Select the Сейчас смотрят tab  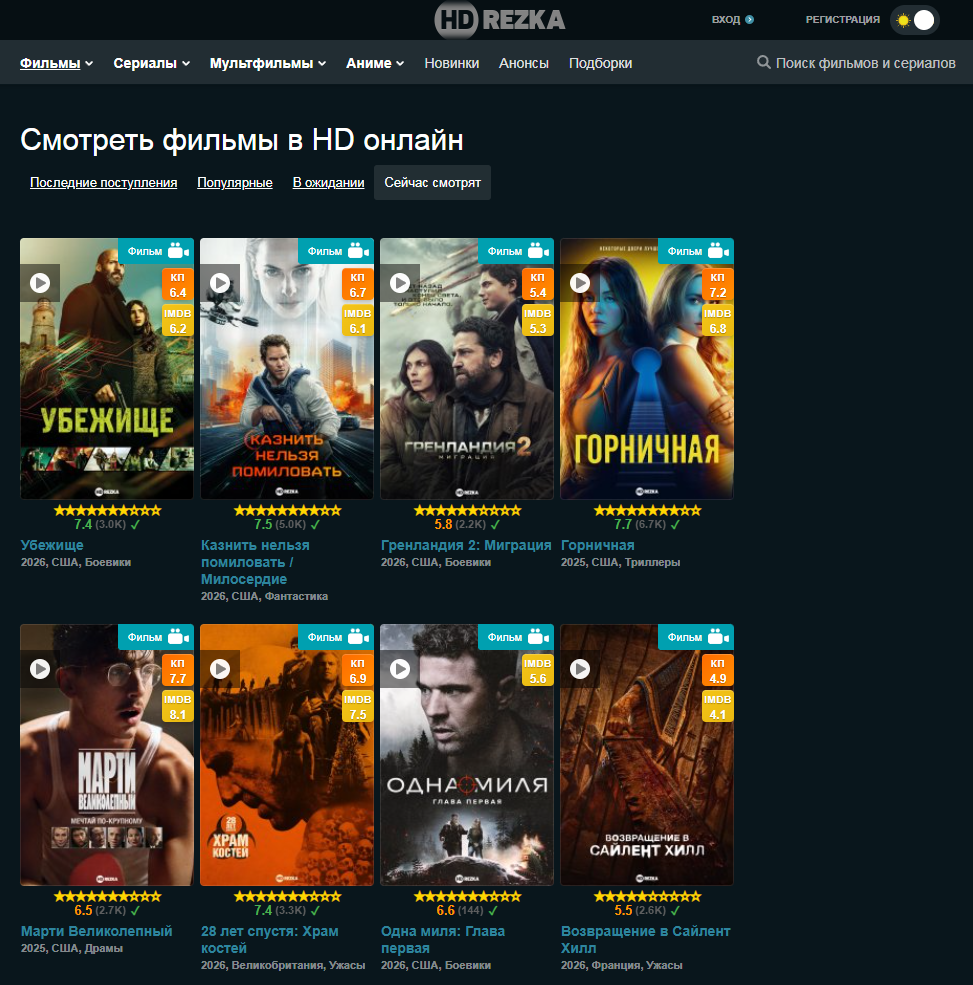(x=432, y=182)
